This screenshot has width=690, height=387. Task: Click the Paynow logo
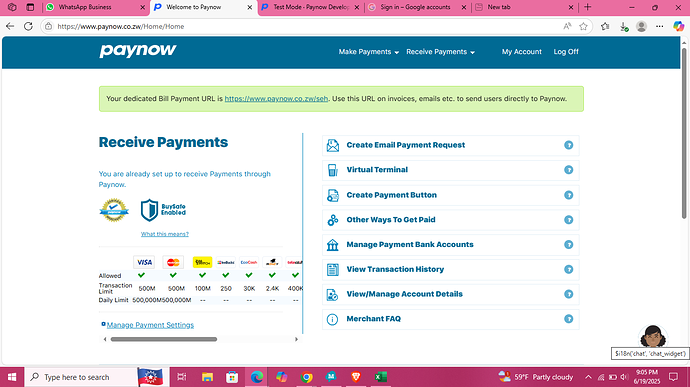pyautogui.click(x=138, y=51)
